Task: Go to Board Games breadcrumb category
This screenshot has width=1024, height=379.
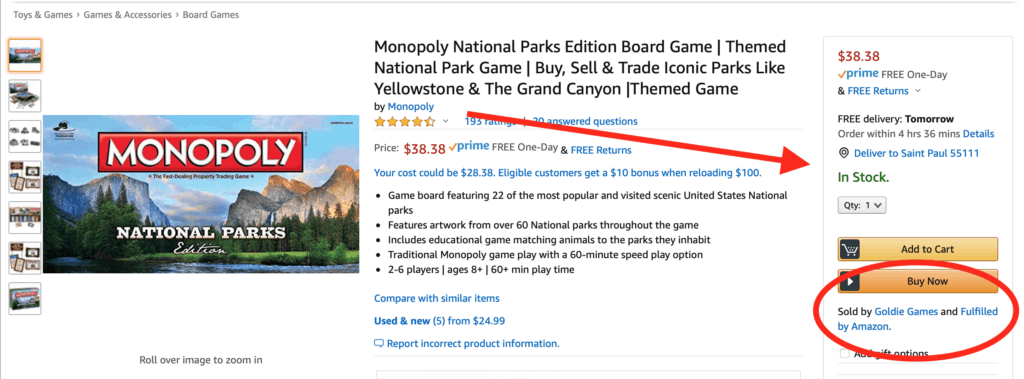Action: (x=211, y=14)
